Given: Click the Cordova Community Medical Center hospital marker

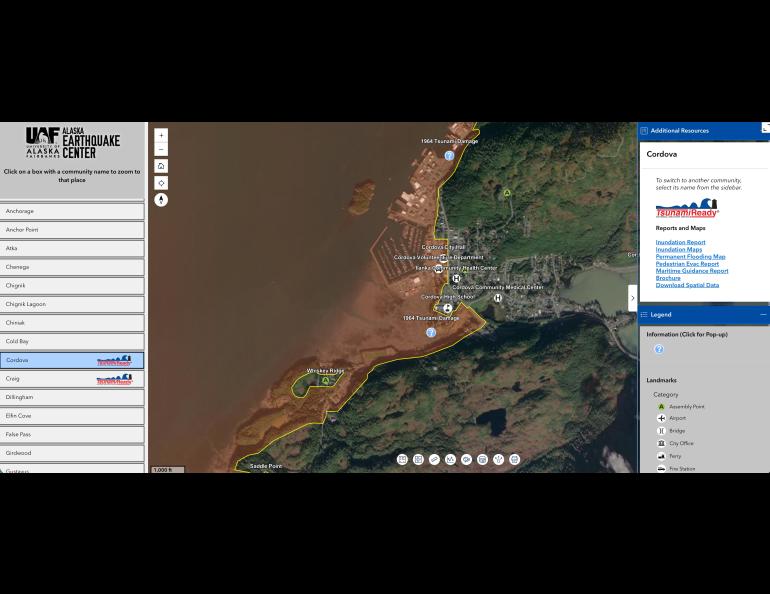Looking at the screenshot, I should [498, 297].
